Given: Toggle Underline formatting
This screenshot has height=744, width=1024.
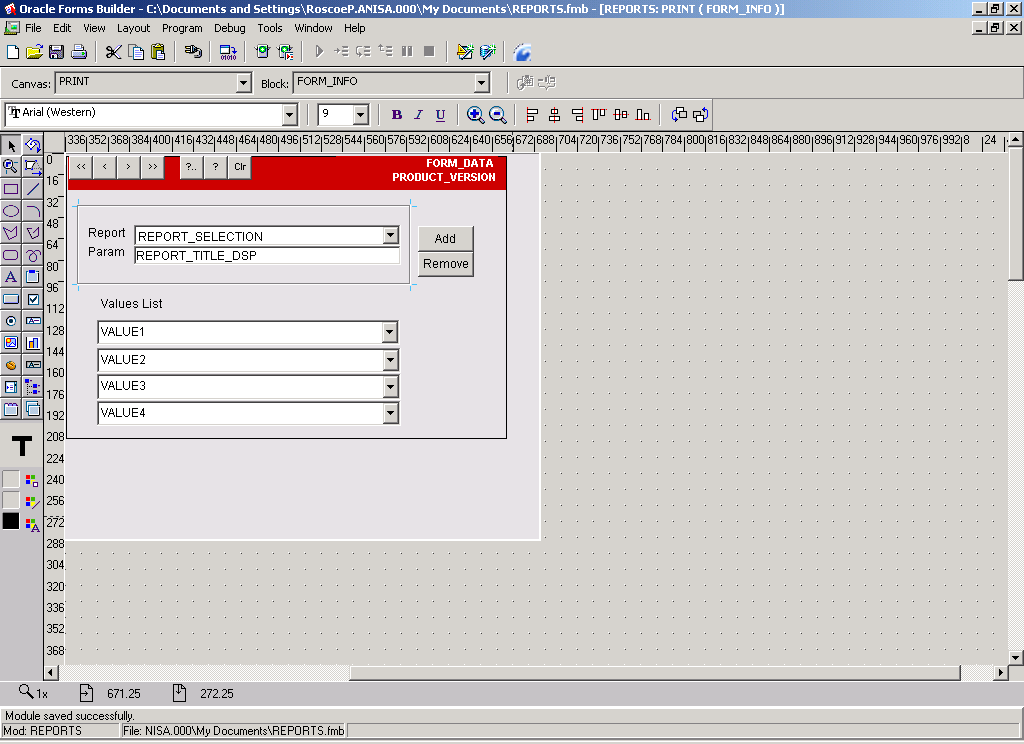Looking at the screenshot, I should coord(441,115).
